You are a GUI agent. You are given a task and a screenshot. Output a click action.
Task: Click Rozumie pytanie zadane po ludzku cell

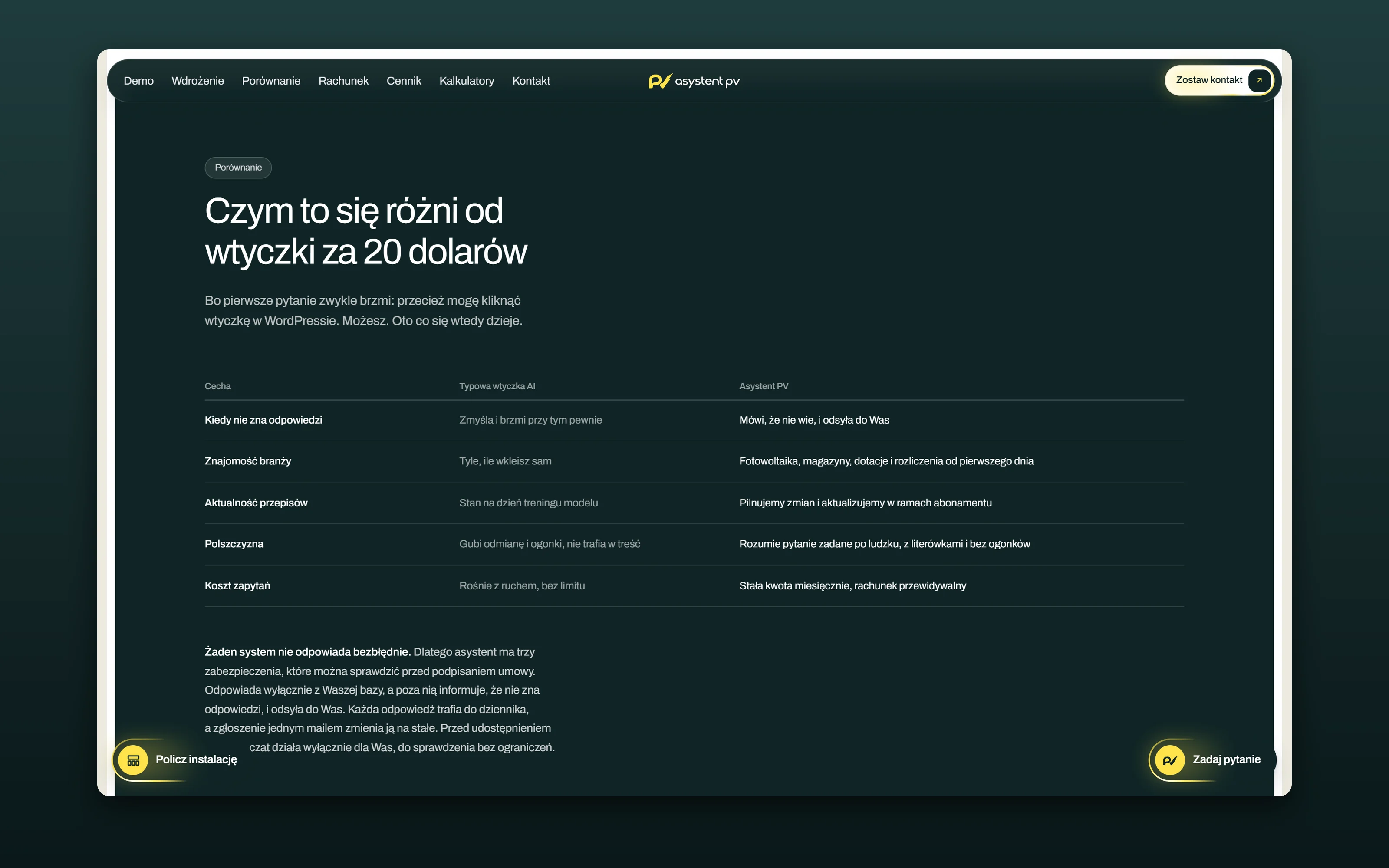pyautogui.click(x=885, y=544)
